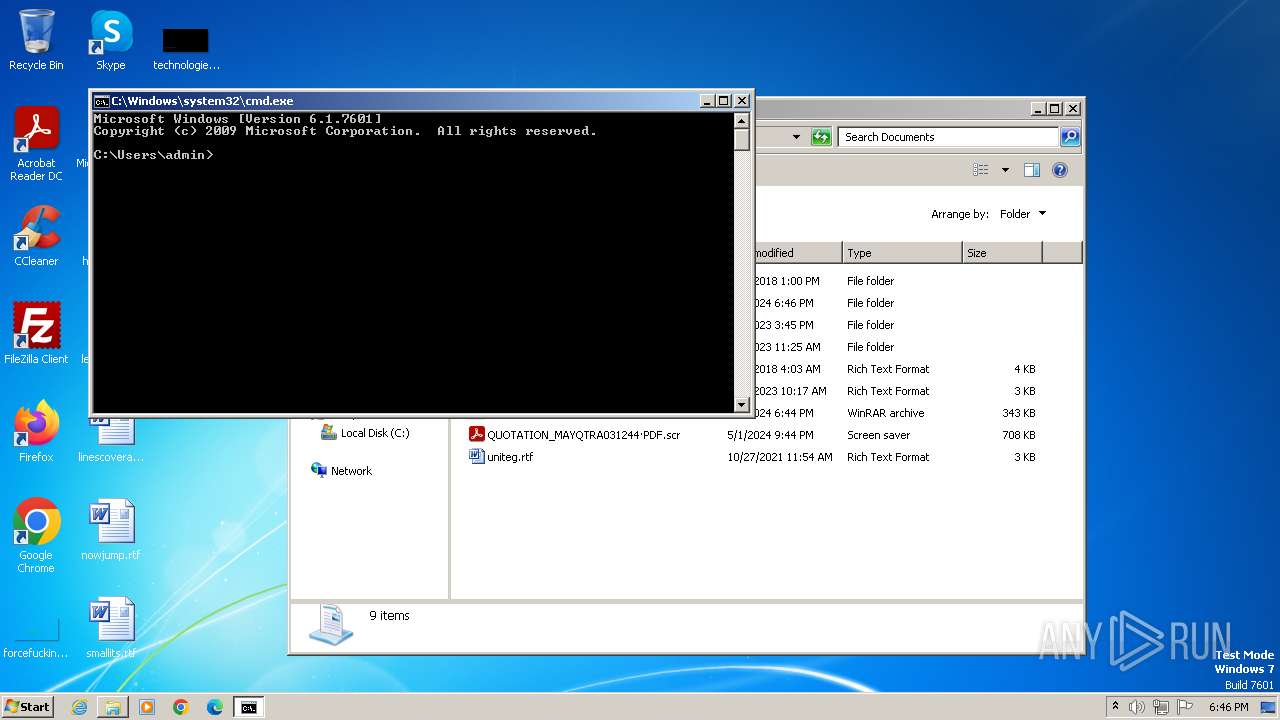Viewport: 1280px width, 720px height.
Task: Click the cmd scrollbar down arrow
Action: coord(742,404)
